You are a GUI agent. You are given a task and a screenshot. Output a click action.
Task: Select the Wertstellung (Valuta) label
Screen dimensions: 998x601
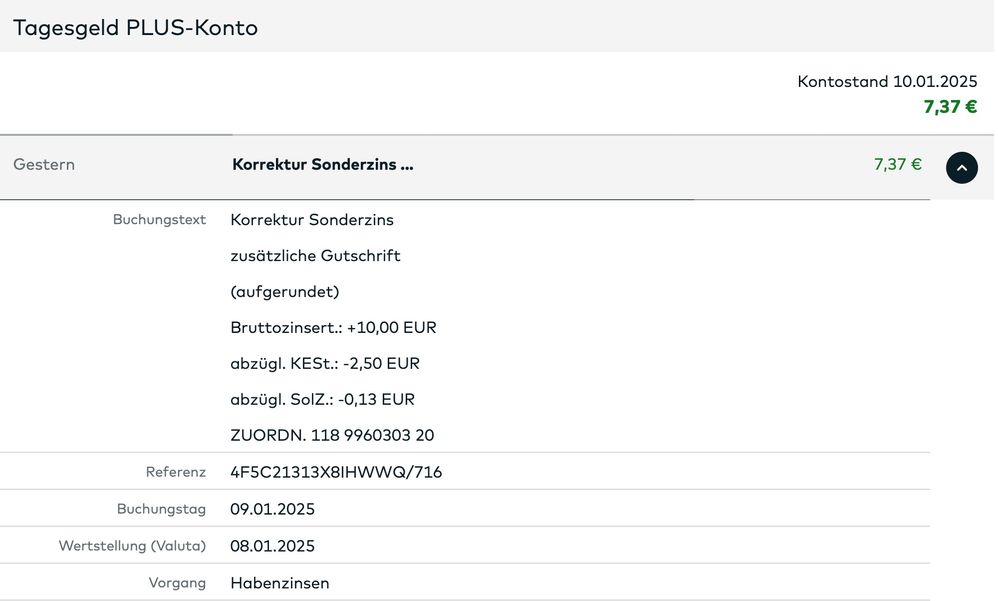[x=133, y=545]
